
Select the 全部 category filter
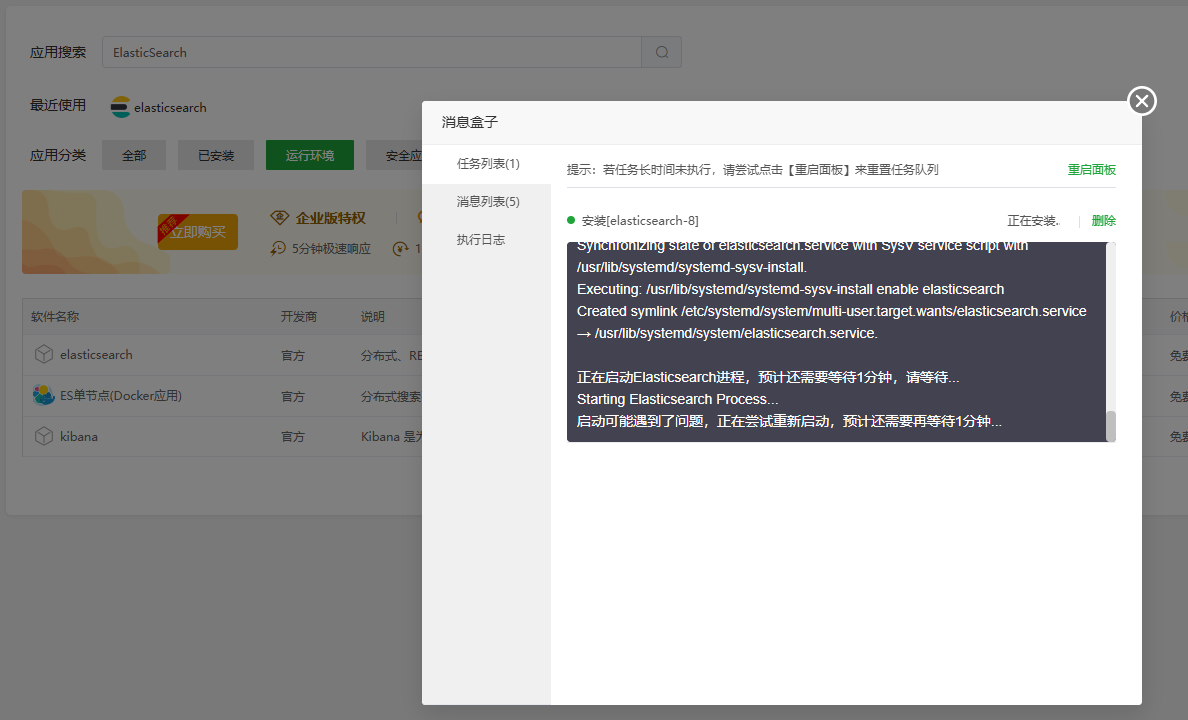click(x=134, y=155)
